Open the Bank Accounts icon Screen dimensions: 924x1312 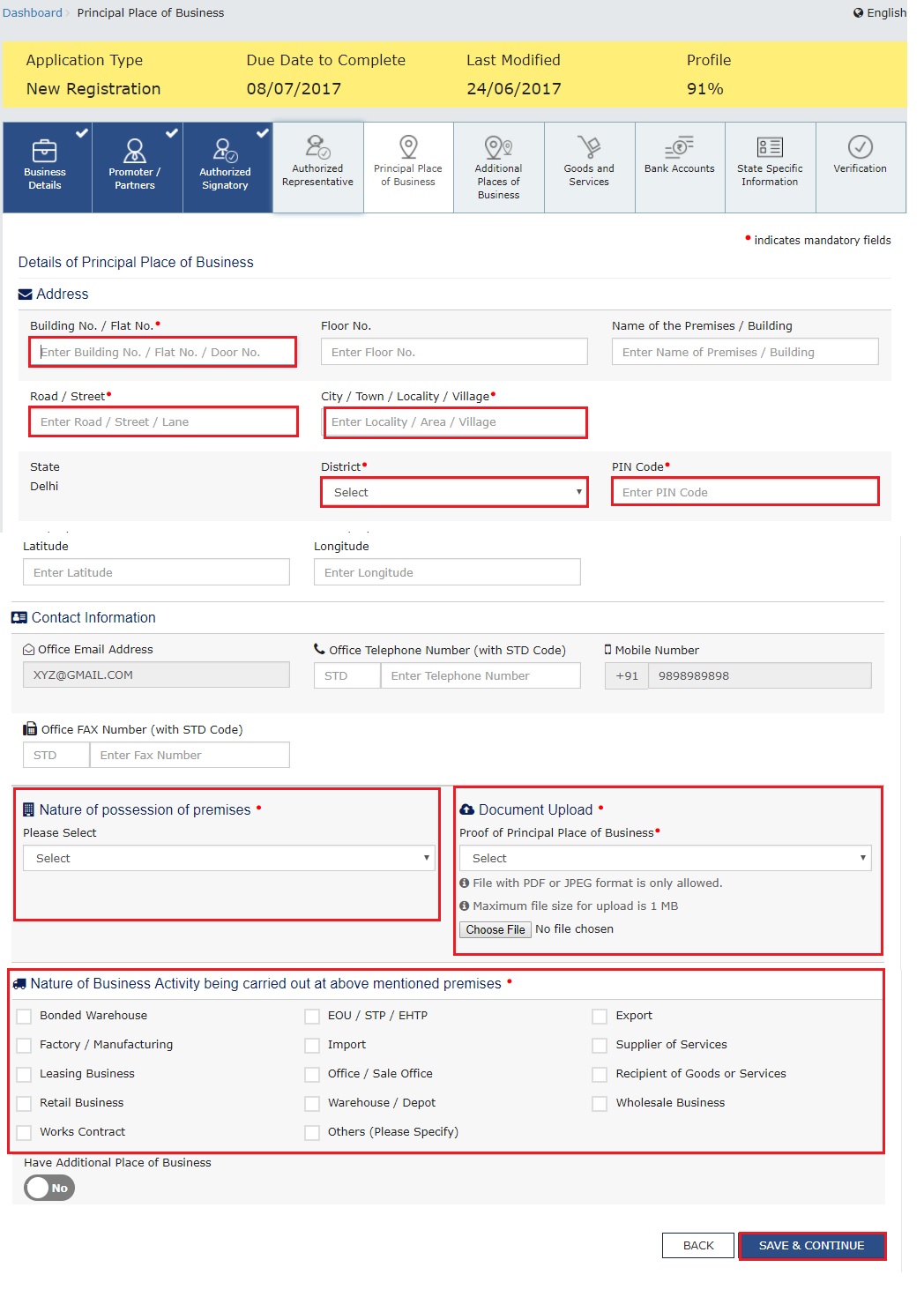point(680,146)
